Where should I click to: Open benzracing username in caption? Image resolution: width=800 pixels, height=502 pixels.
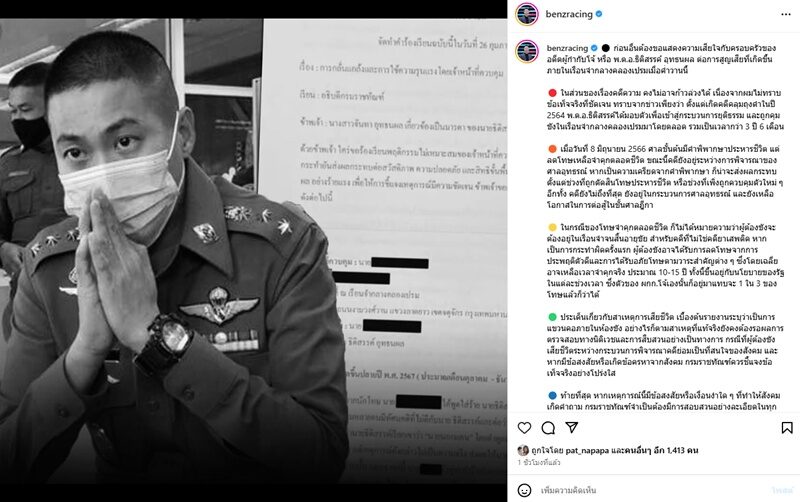pos(567,48)
